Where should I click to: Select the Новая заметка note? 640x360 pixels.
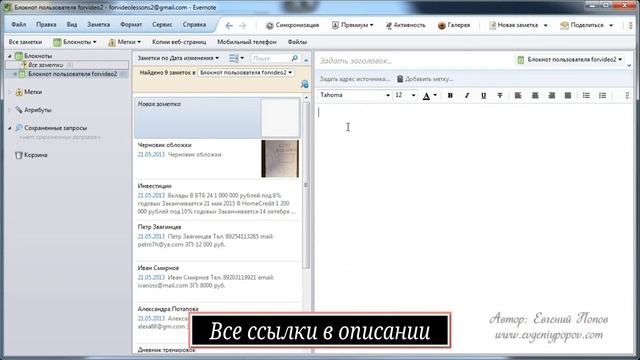coord(217,118)
